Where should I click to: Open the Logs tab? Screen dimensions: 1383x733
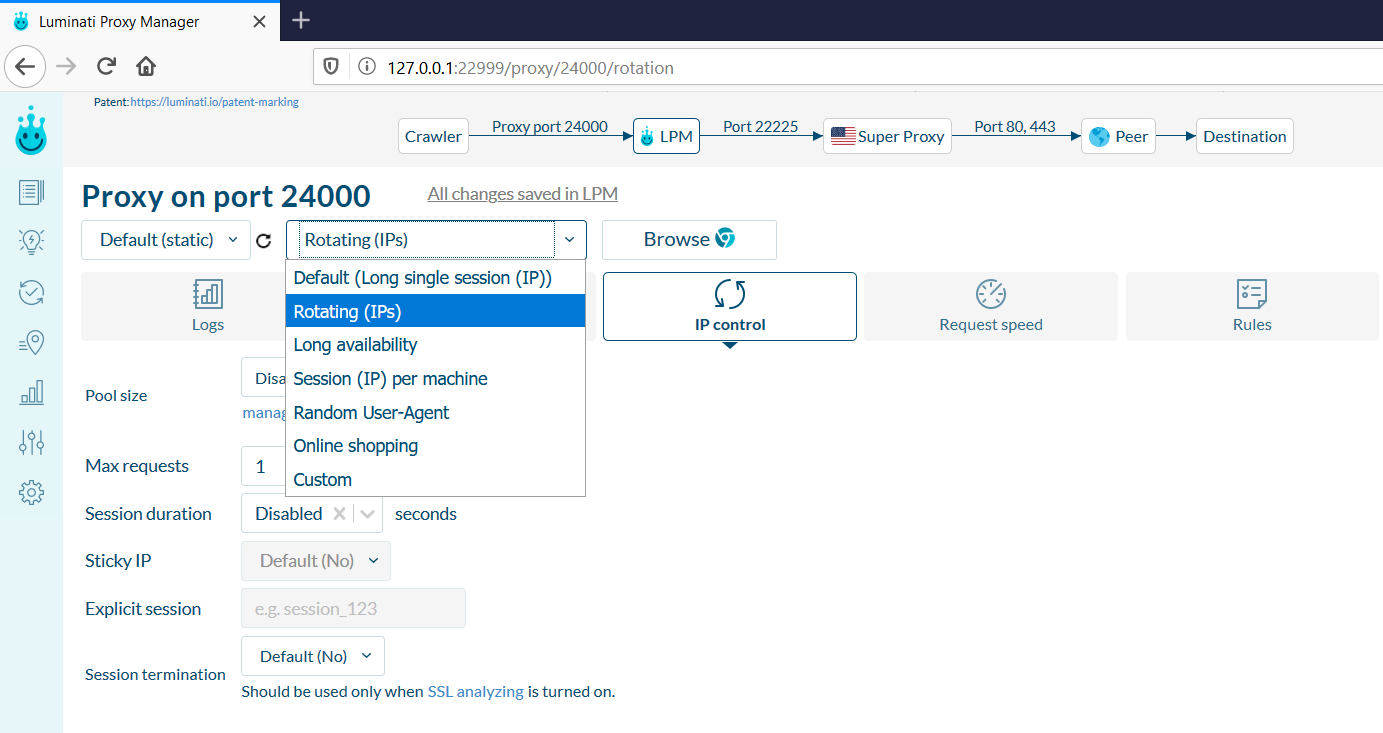point(208,306)
